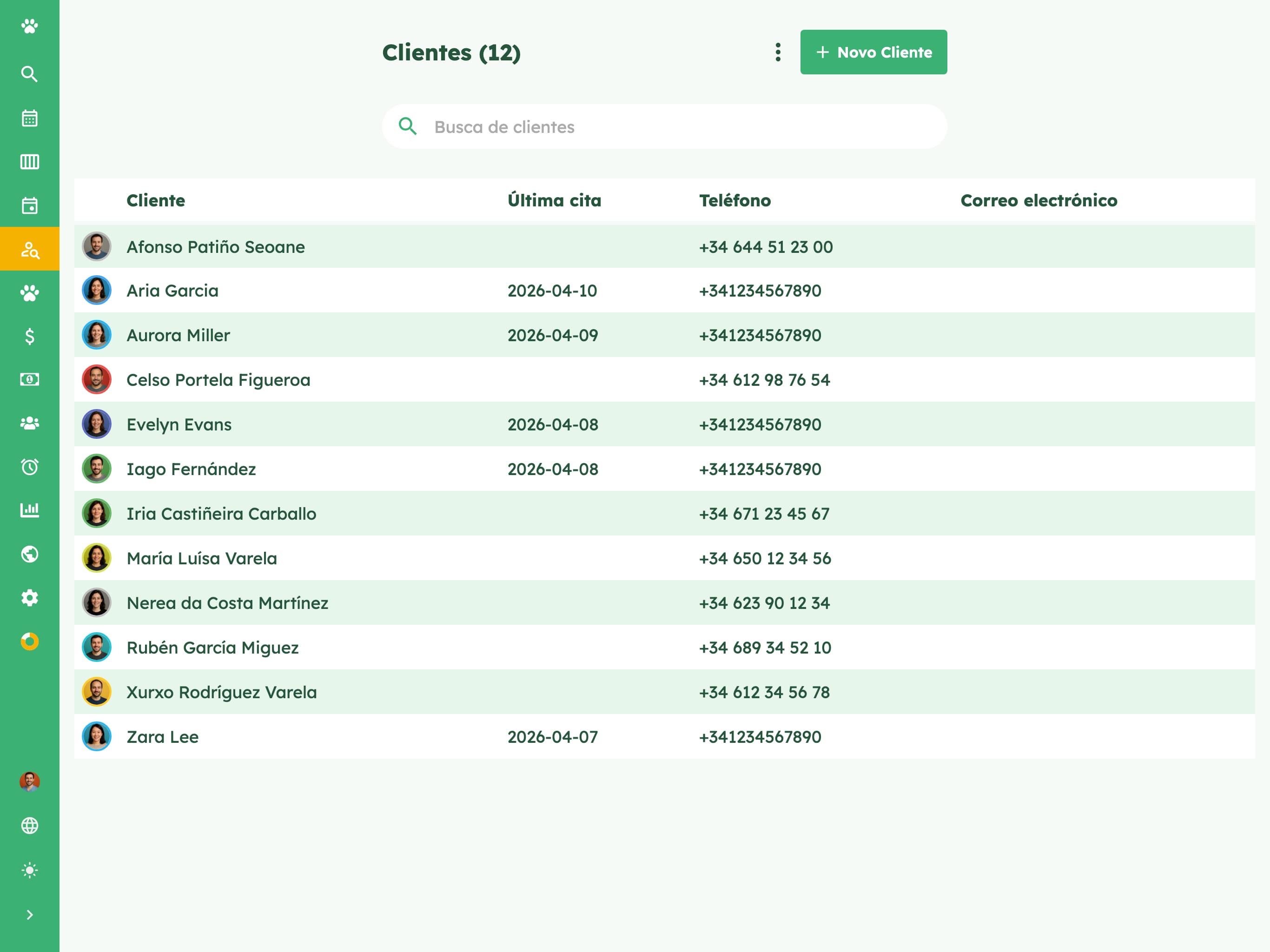Open the search icon in sidebar
The width and height of the screenshot is (1270, 952).
29,74
